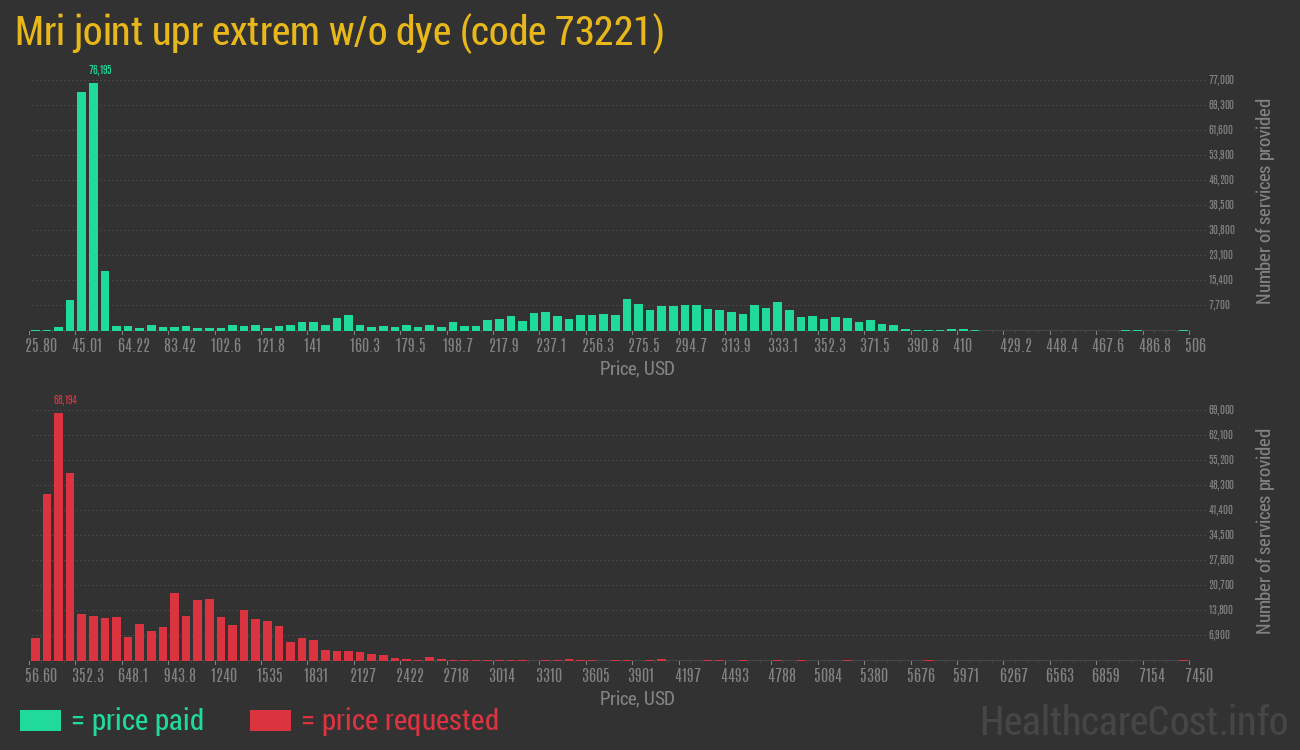1300x750 pixels.
Task: Click the 77,000 tick on upper y-axis
Action: [1220, 80]
